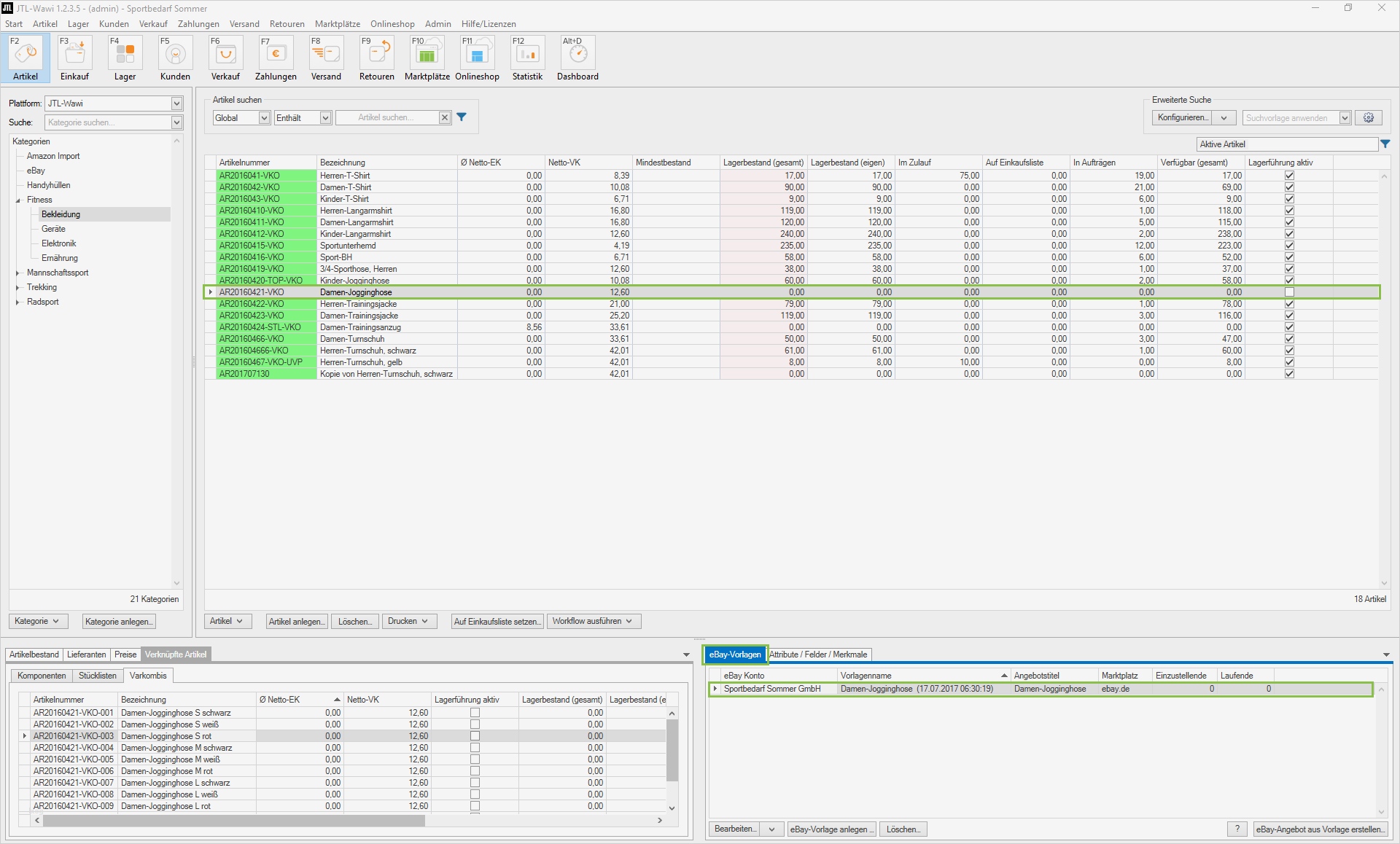Click the gear icon in Erweiterte Suche
This screenshot has height=844, width=1400.
(x=1369, y=118)
